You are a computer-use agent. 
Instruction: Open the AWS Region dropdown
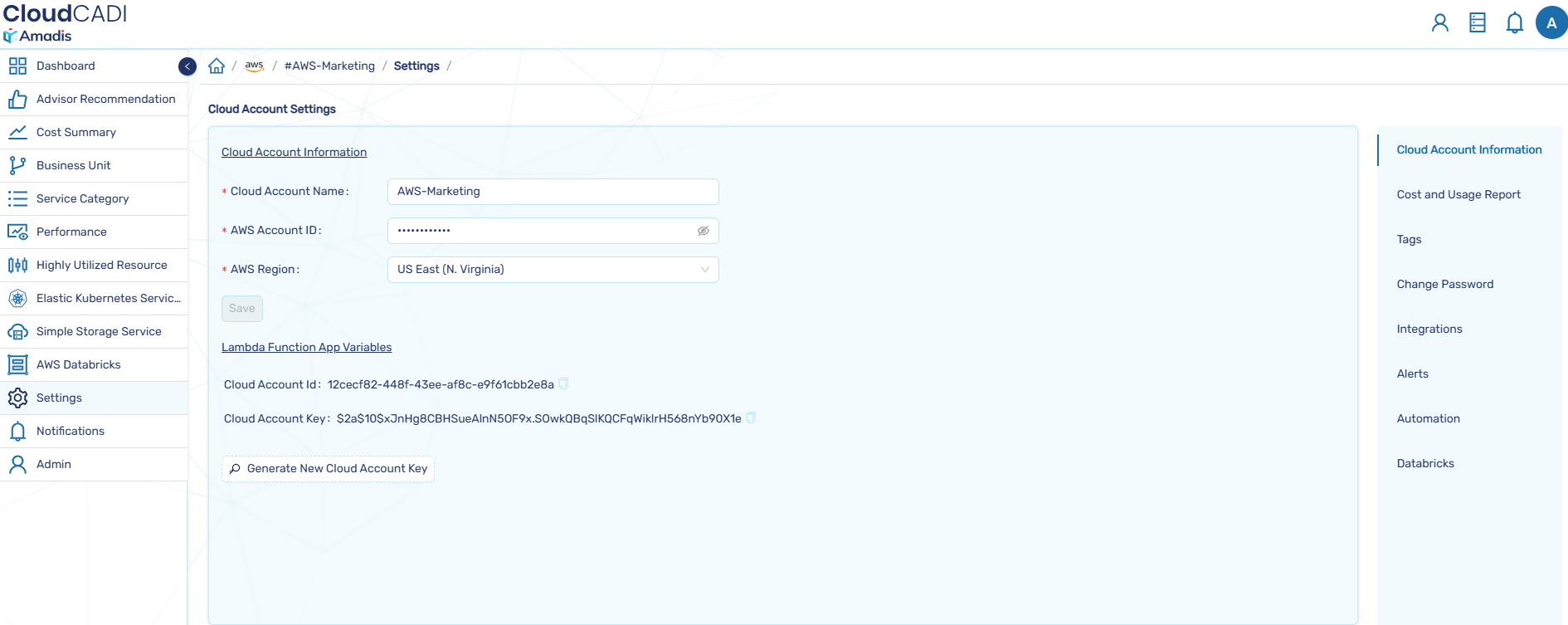click(x=553, y=270)
